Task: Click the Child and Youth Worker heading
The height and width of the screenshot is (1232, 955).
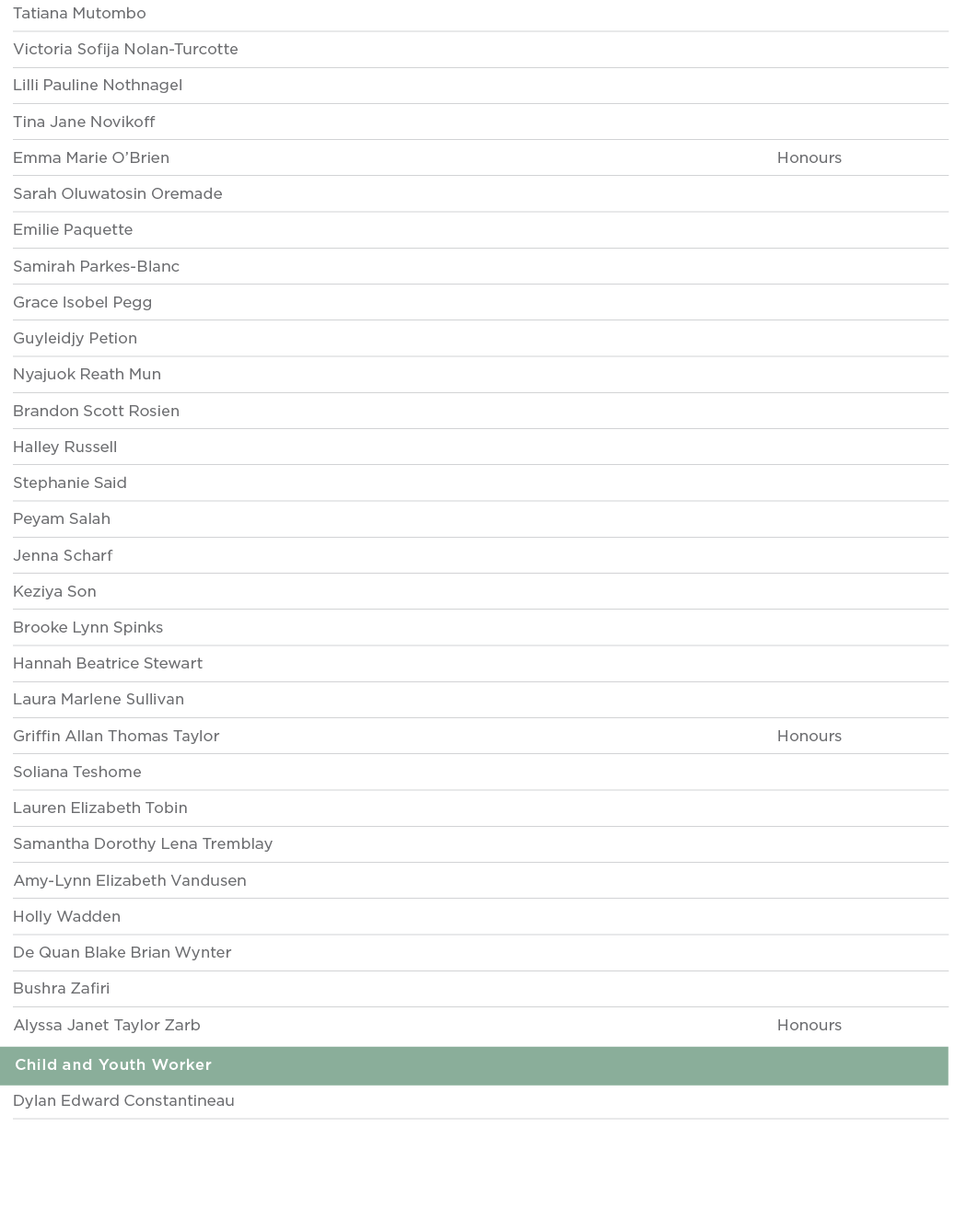Action: (113, 1065)
